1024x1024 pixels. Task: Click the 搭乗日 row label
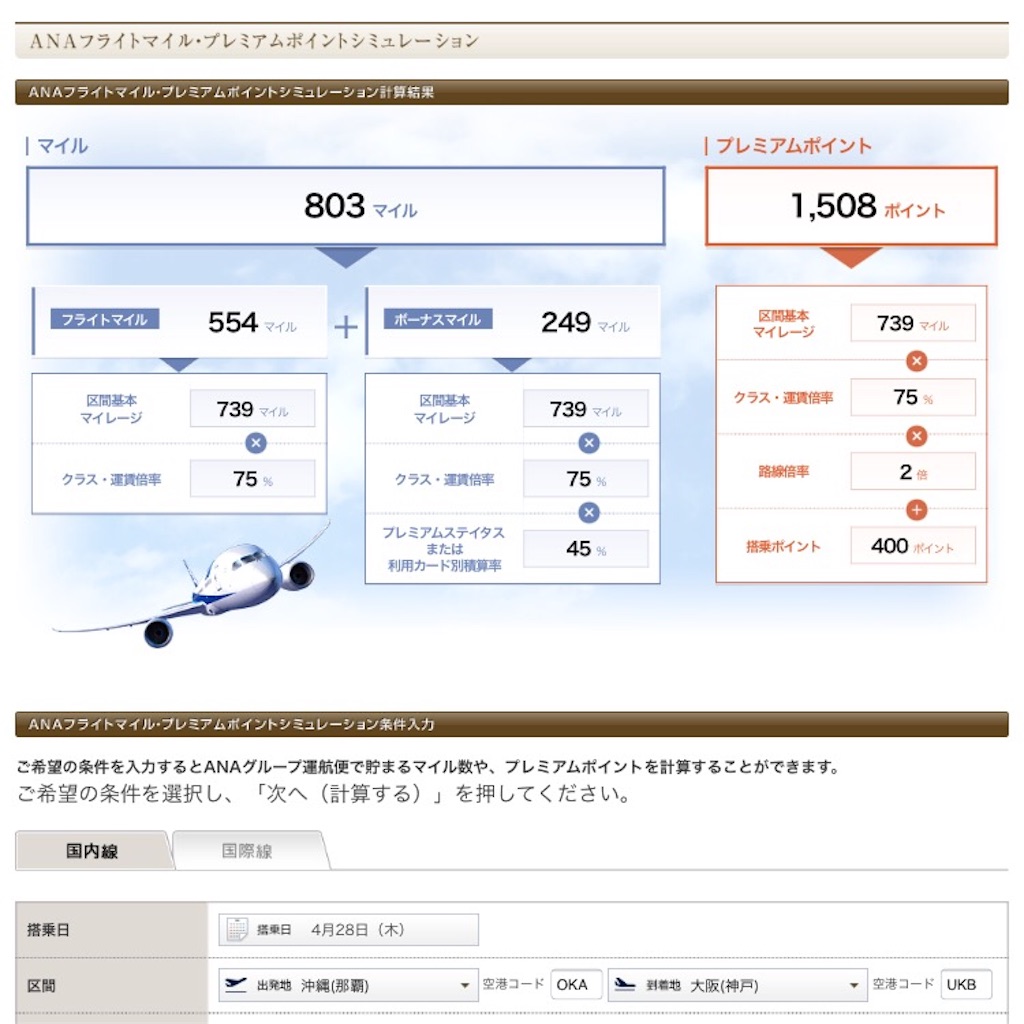tap(48, 929)
